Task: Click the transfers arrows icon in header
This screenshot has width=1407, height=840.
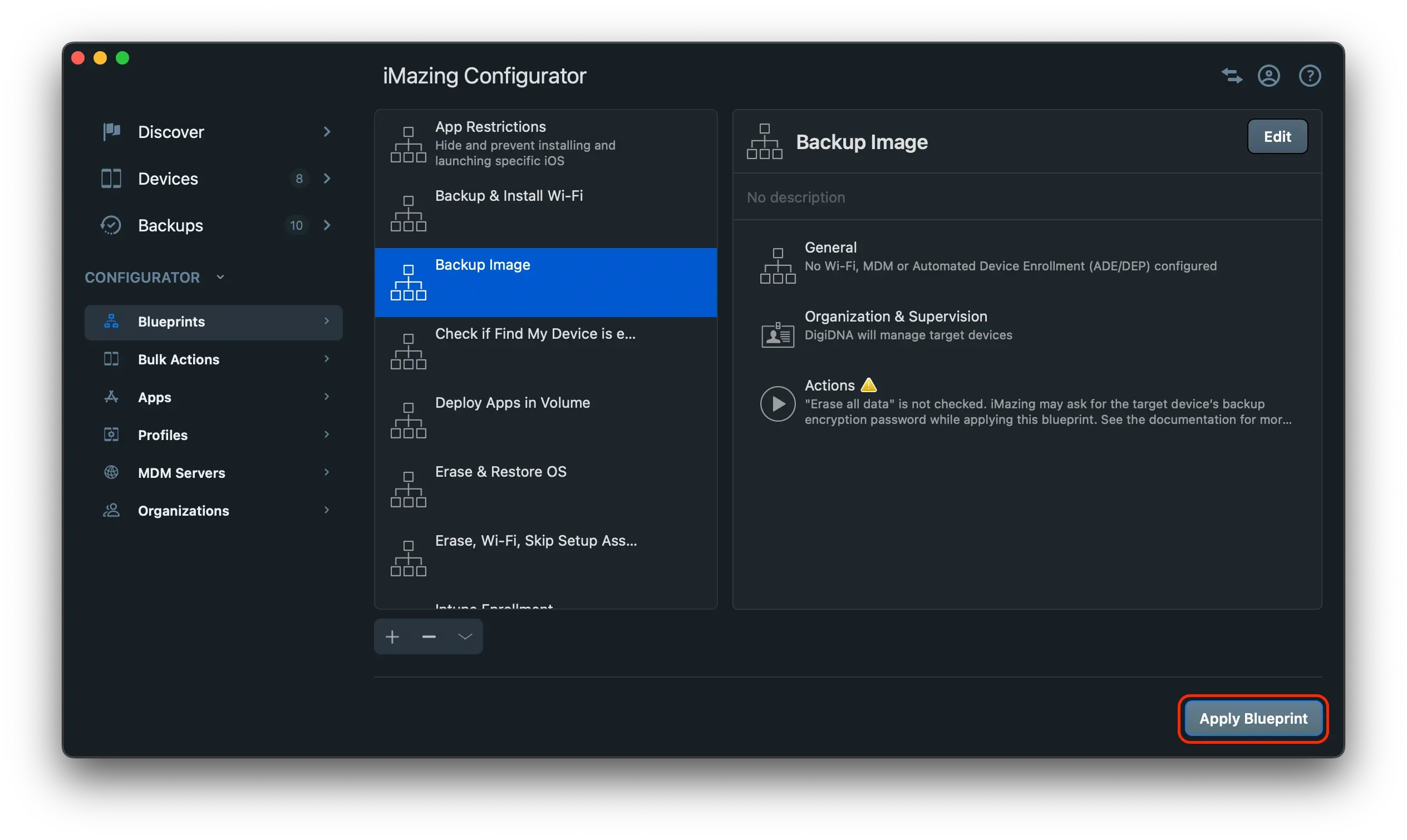Action: coord(1232,76)
